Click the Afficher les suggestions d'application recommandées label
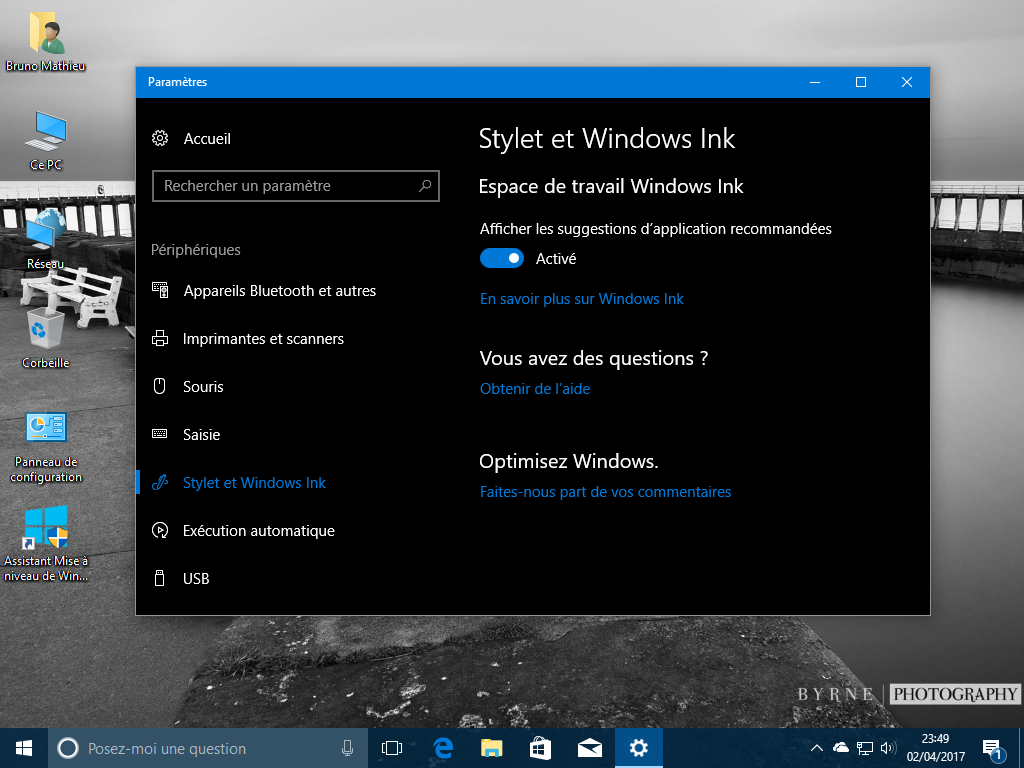Image resolution: width=1024 pixels, height=768 pixels. (656, 229)
